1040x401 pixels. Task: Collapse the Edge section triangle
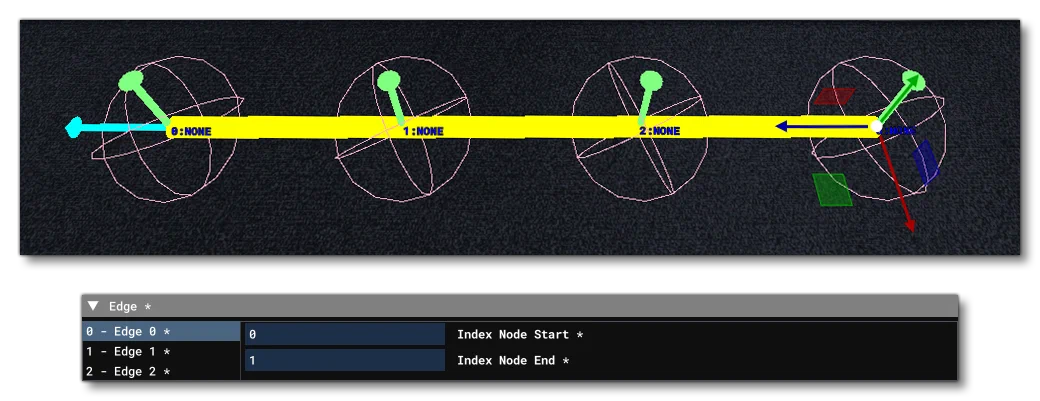(x=94, y=306)
